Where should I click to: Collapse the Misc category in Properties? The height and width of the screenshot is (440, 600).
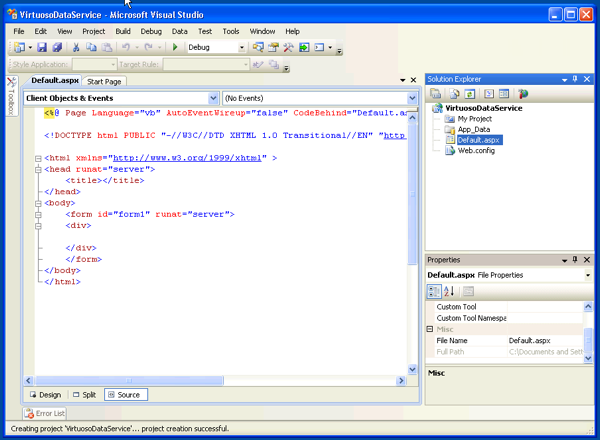pos(431,329)
